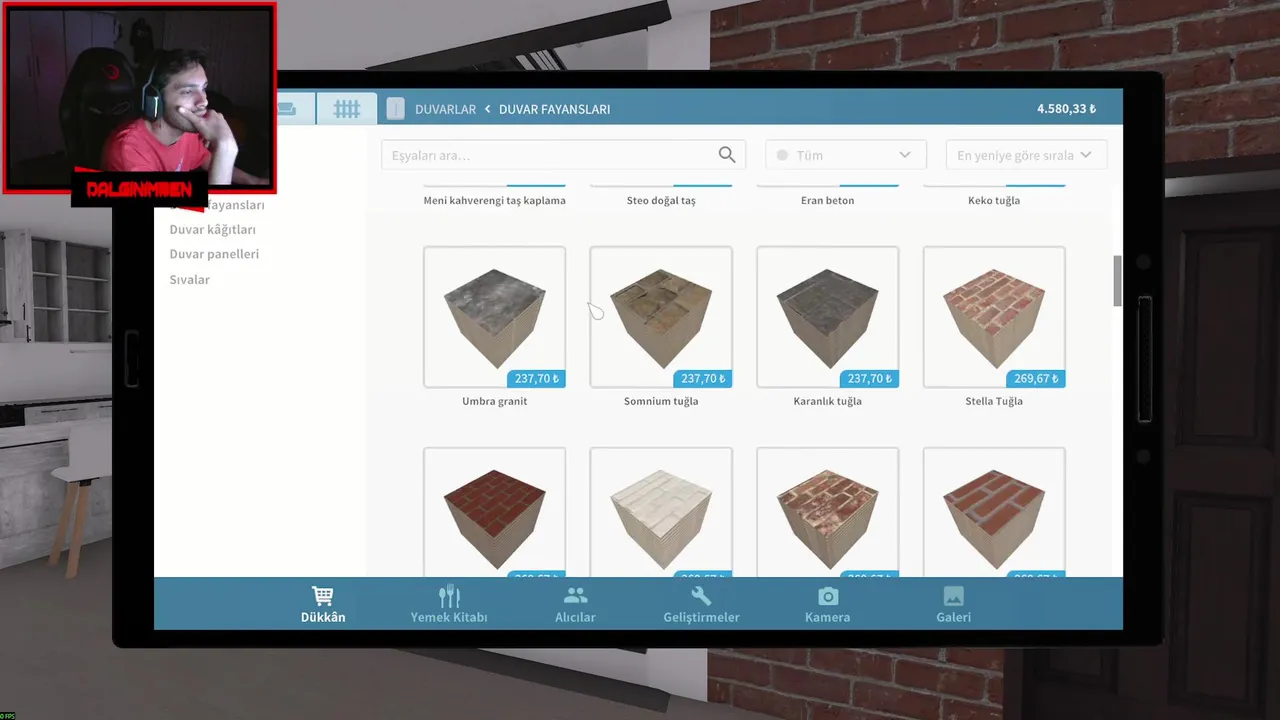This screenshot has width=1280, height=720.
Task: Click Stella Tuğla price tag 269,67 ₺
Action: 1036,378
